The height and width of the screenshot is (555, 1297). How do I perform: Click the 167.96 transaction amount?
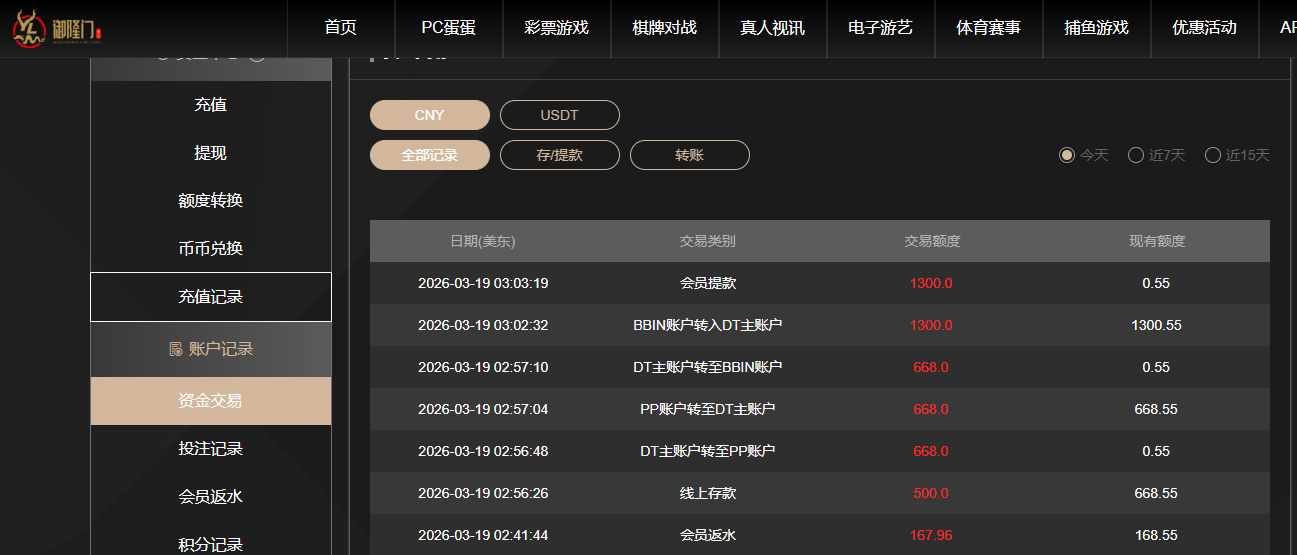point(931,535)
